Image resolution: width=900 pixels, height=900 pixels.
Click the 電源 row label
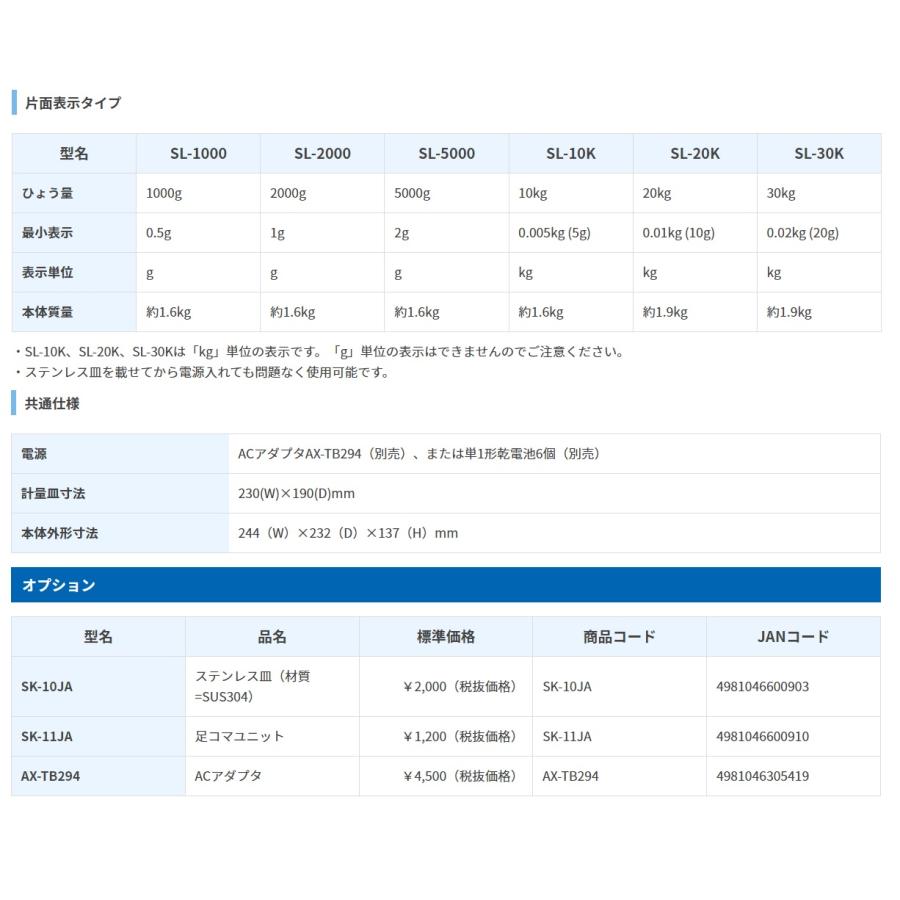coord(34,454)
